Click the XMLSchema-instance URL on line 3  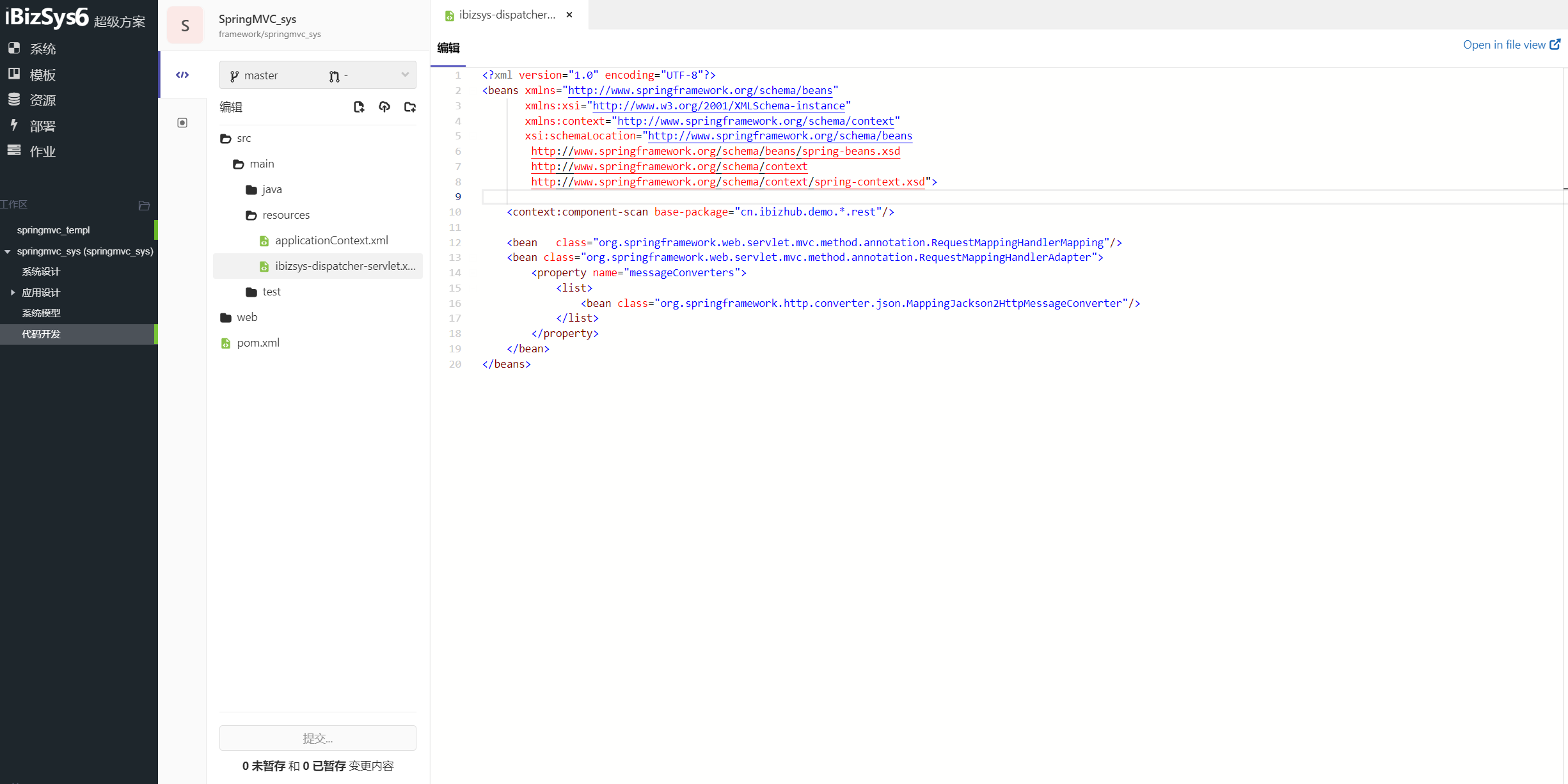[x=718, y=106]
